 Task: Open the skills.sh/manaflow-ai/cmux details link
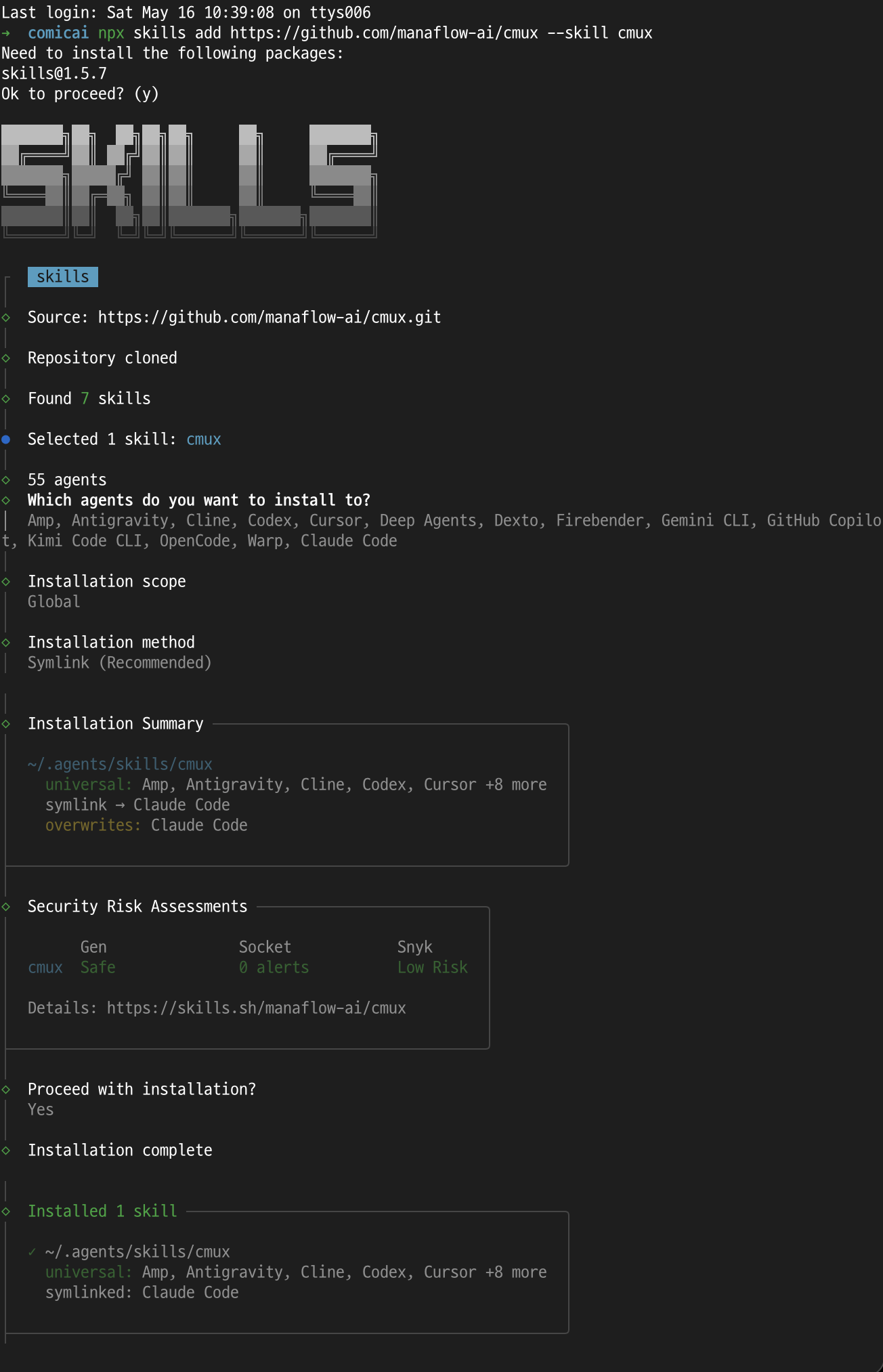[257, 1008]
